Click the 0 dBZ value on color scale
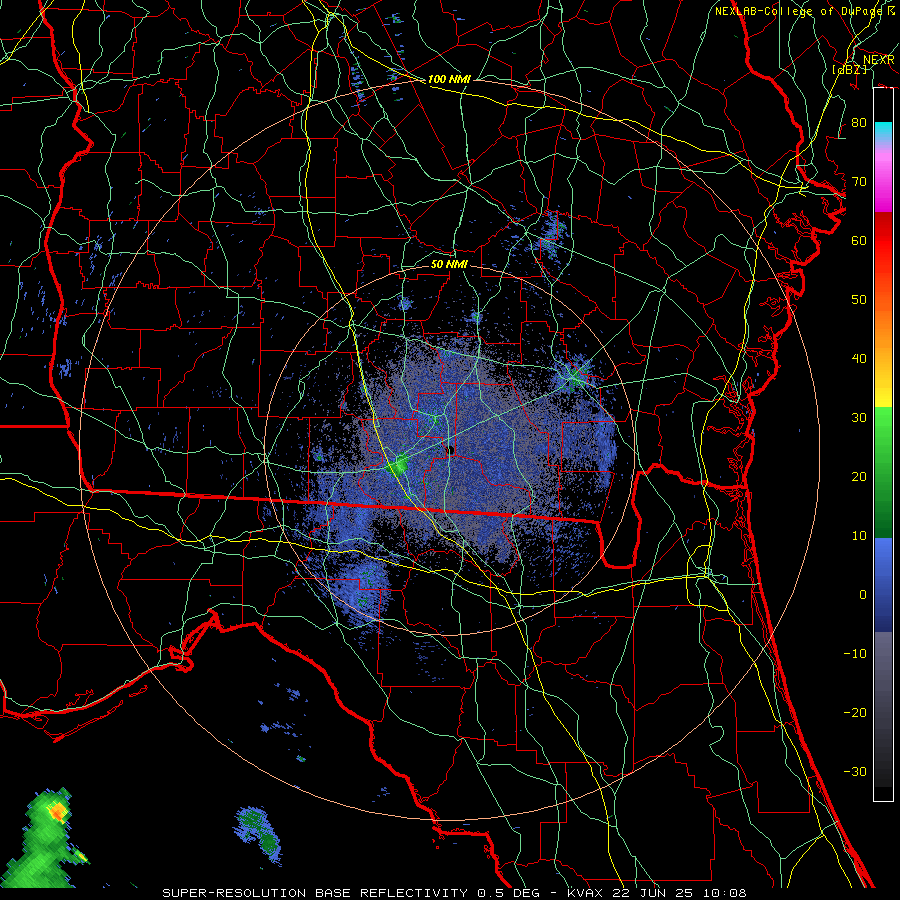The image size is (900, 900). tap(862, 595)
